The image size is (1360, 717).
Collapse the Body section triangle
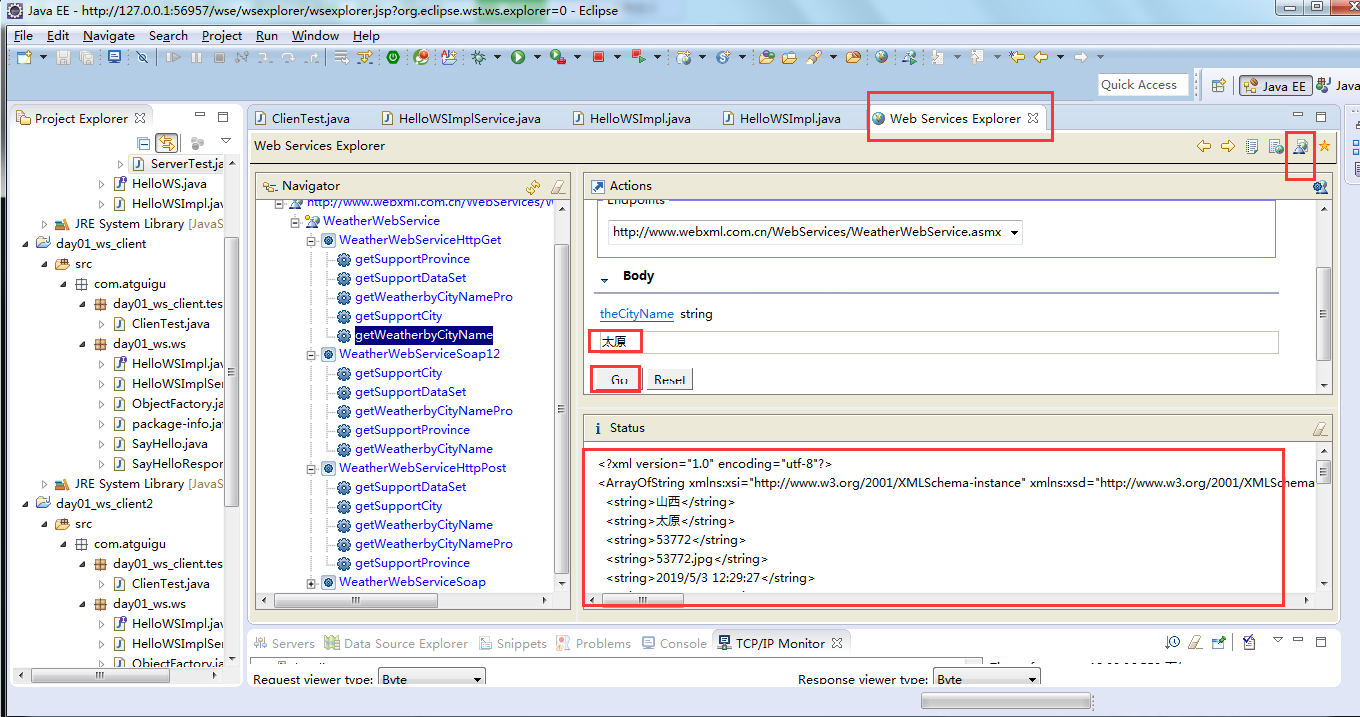(x=604, y=279)
